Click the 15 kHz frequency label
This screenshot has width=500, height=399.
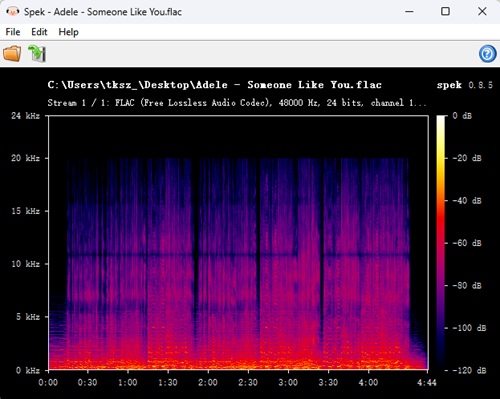tap(25, 211)
